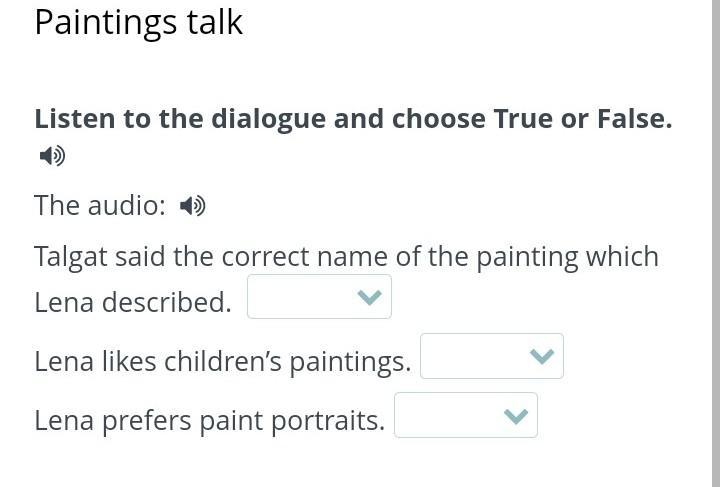Click 'Listen to the dialogue' instruction text
This screenshot has width=720, height=487.
200,119
